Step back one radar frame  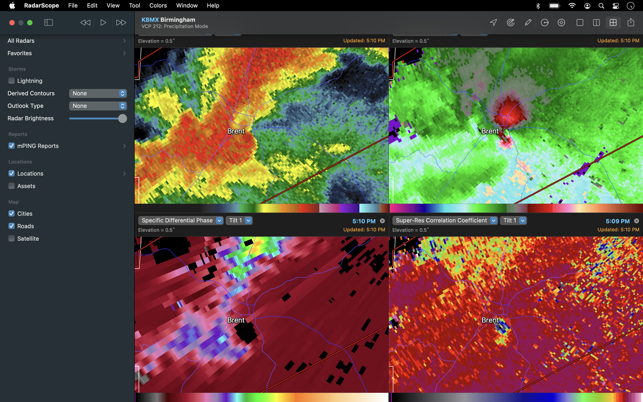click(85, 23)
